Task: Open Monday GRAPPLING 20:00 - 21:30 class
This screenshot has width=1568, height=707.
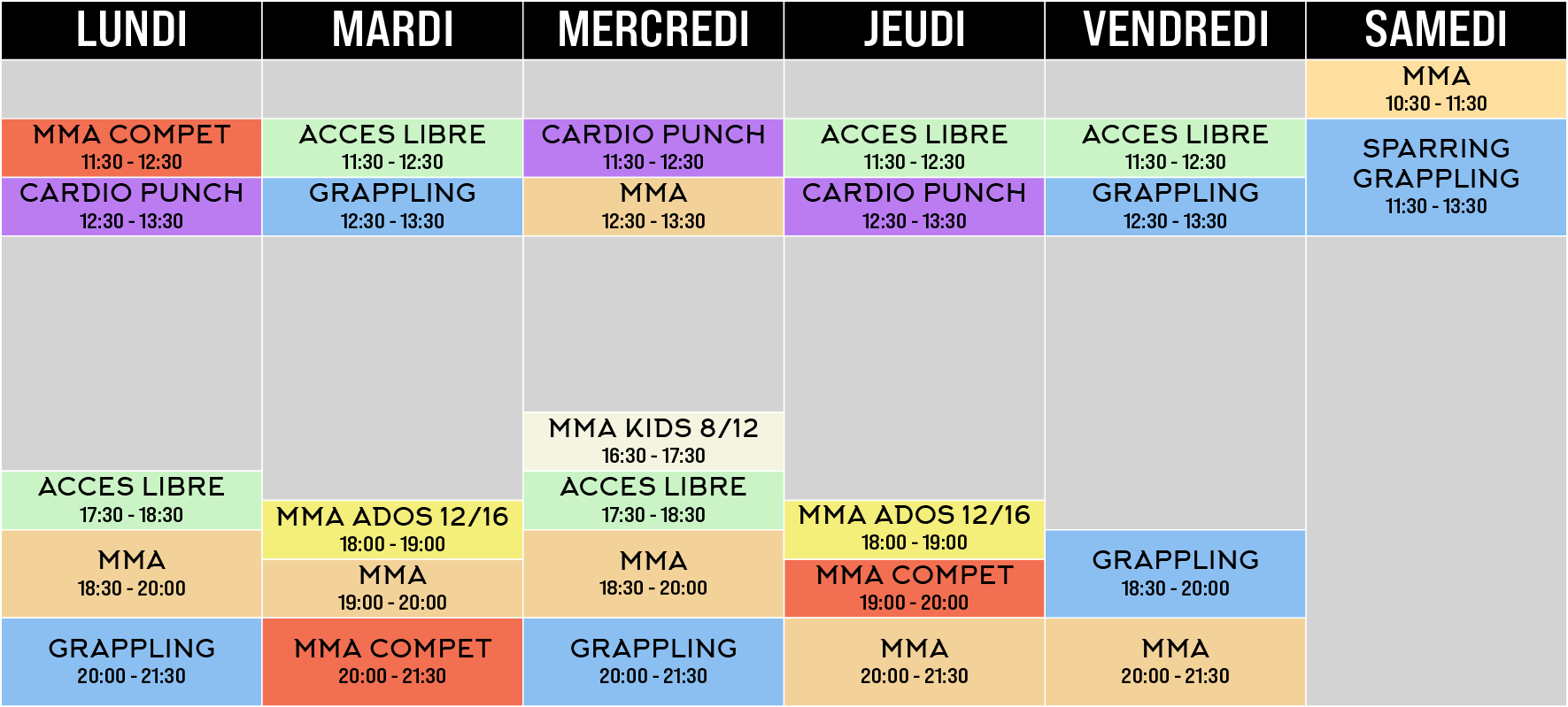Action: pos(131,661)
